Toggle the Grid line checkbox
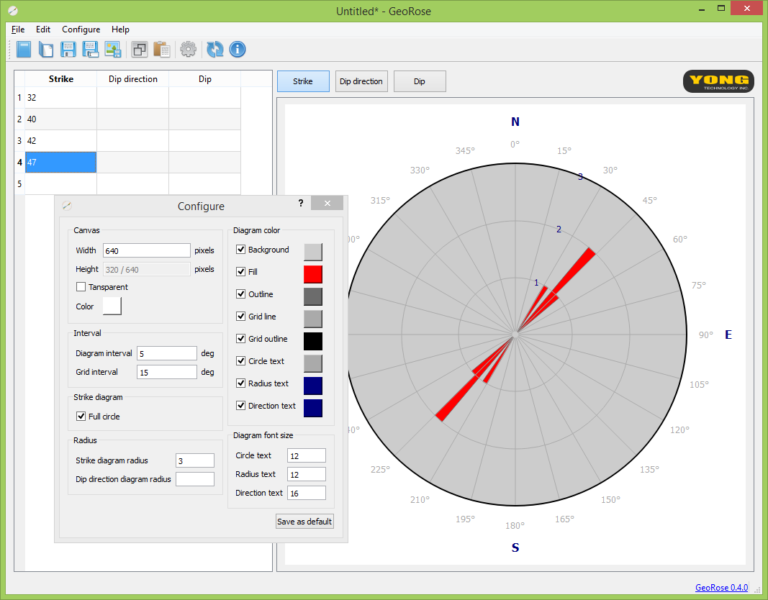 tap(240, 317)
